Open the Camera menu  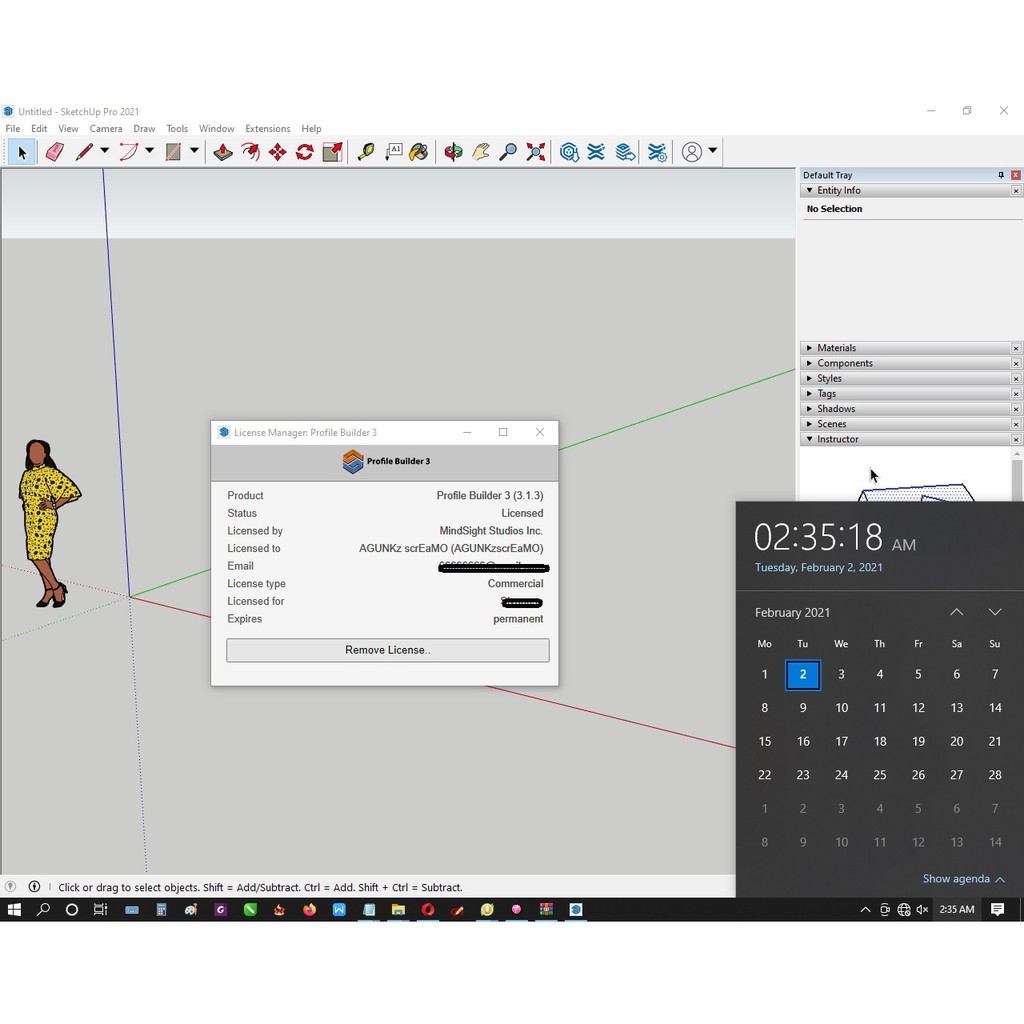[x=106, y=129]
